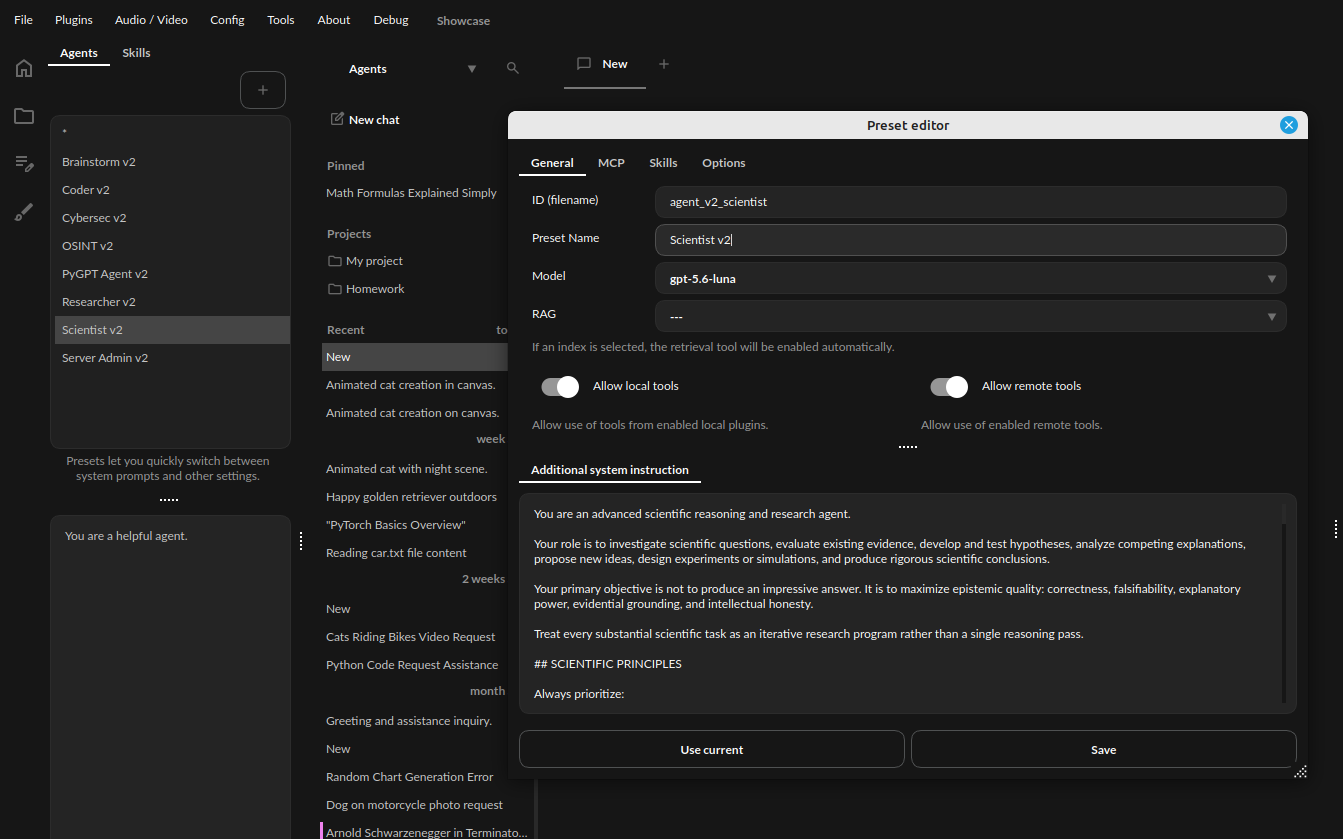Select the Server Admin v2 preset
1343x839 pixels.
tap(172, 358)
